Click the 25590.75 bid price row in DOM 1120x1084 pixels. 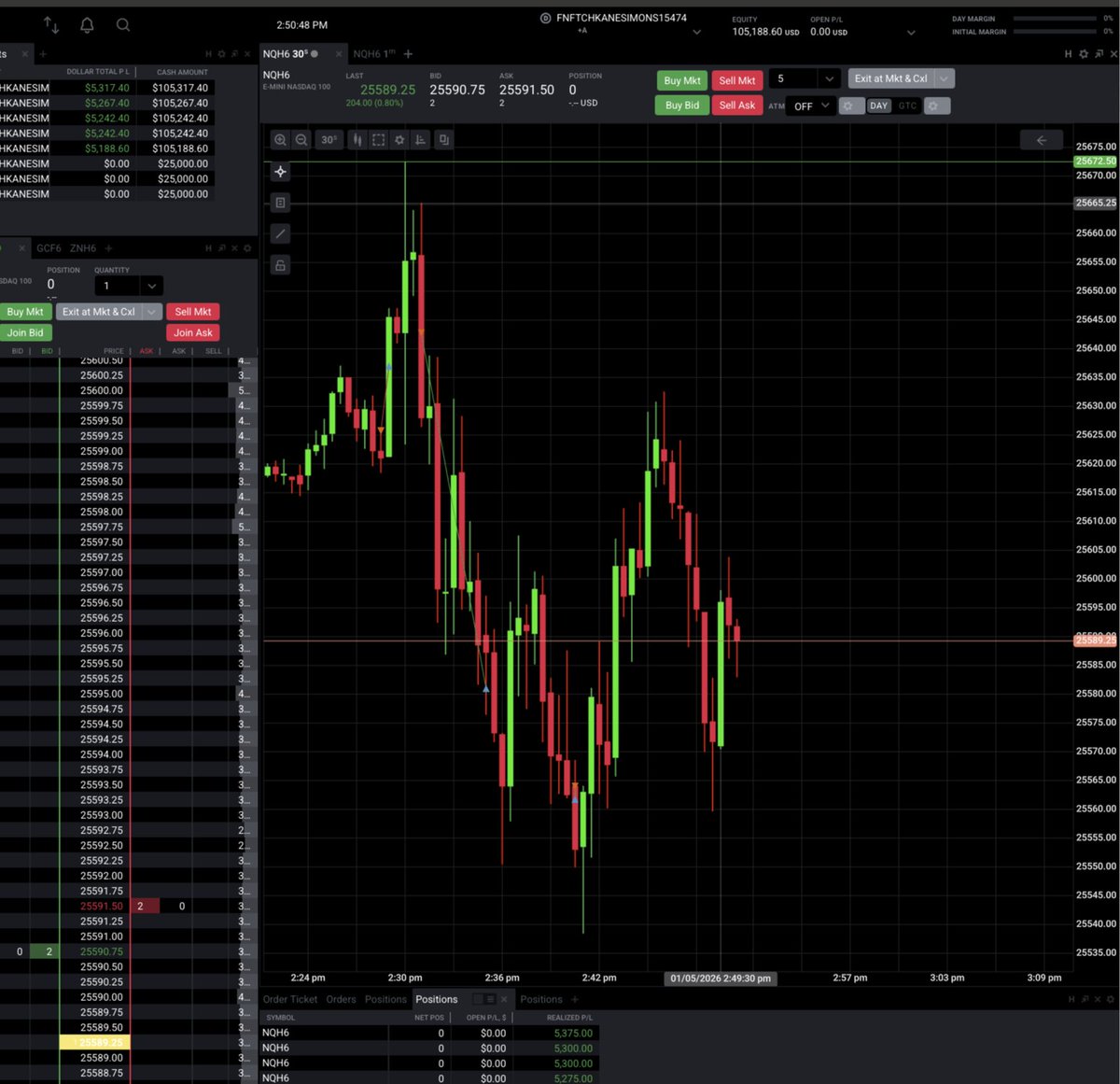click(x=102, y=951)
